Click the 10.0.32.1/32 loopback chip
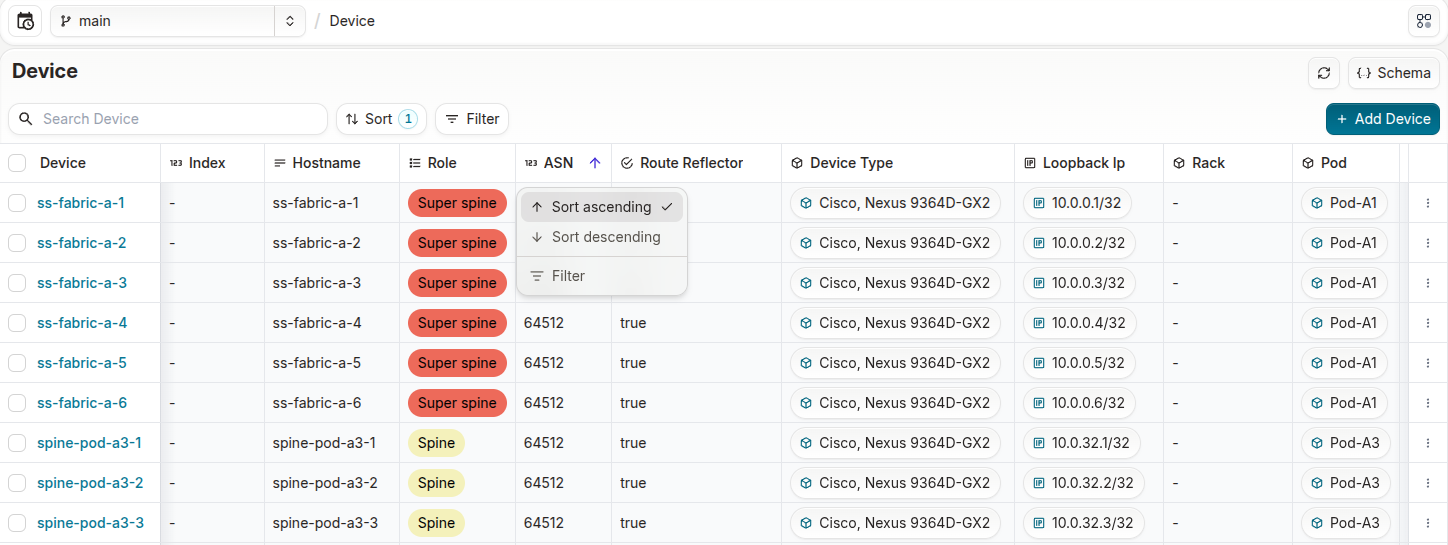This screenshot has height=545, width=1448. (1081, 443)
